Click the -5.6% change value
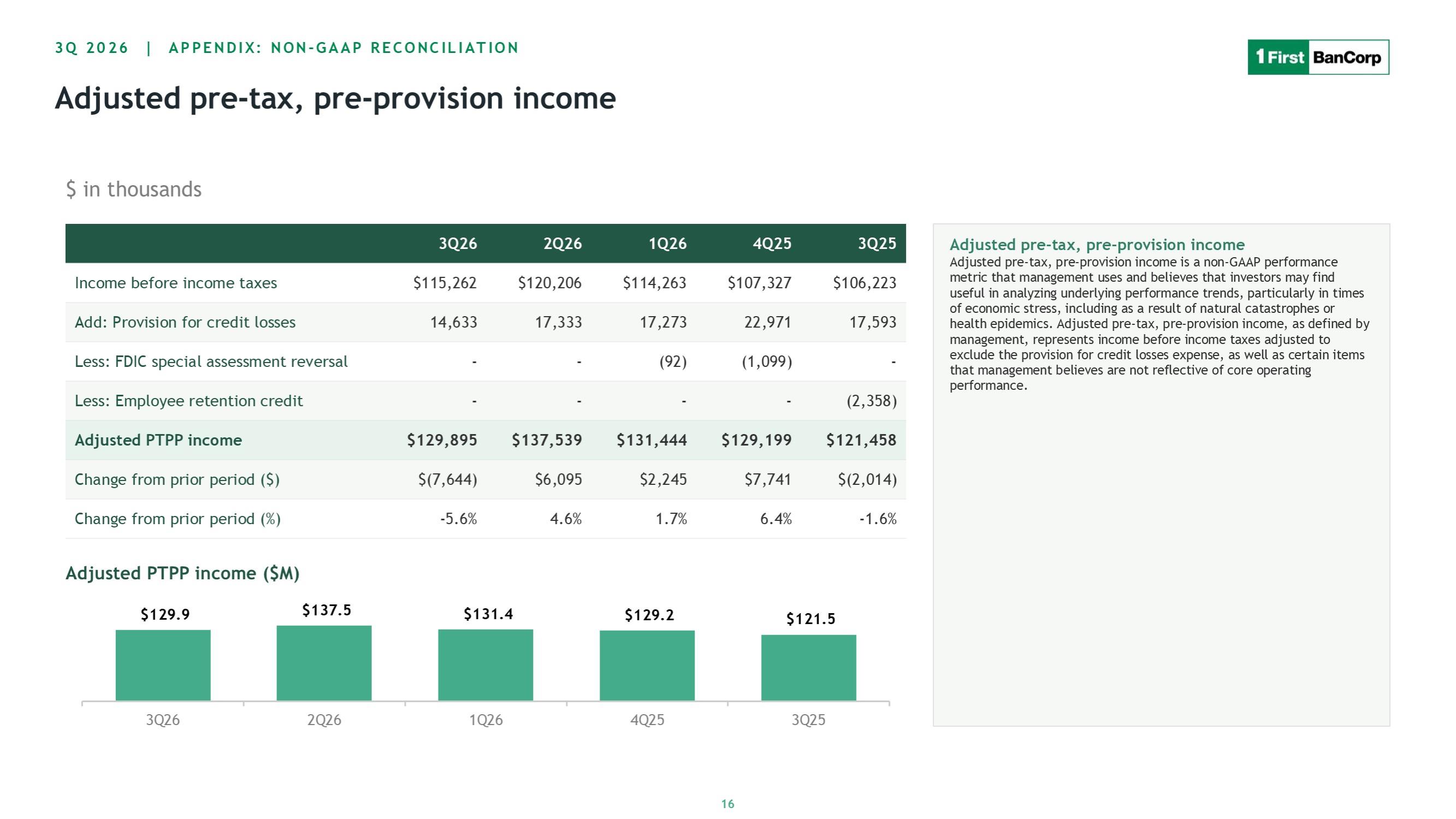1456x819 pixels. click(x=458, y=519)
